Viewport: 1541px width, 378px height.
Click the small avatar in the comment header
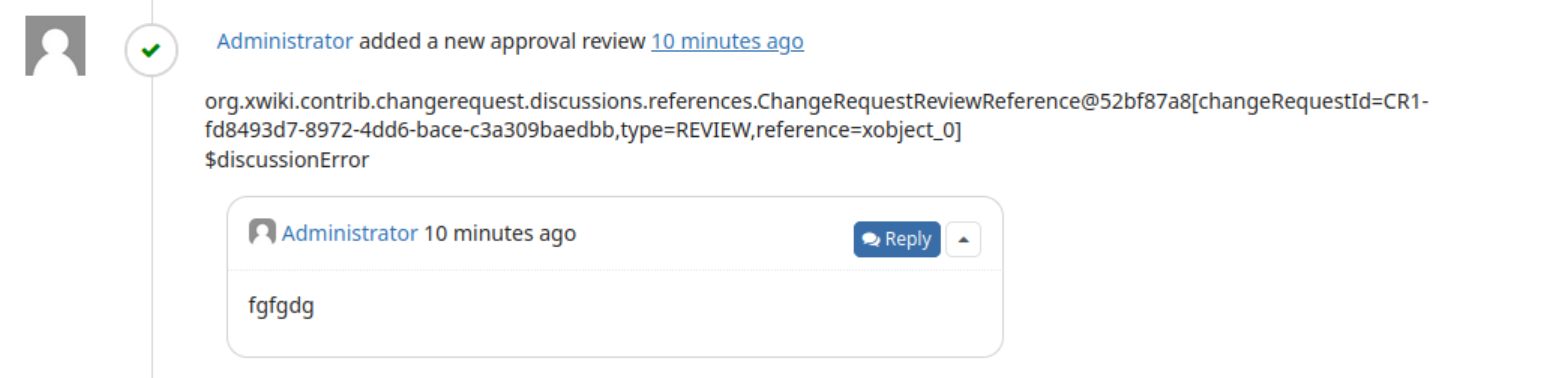(262, 233)
